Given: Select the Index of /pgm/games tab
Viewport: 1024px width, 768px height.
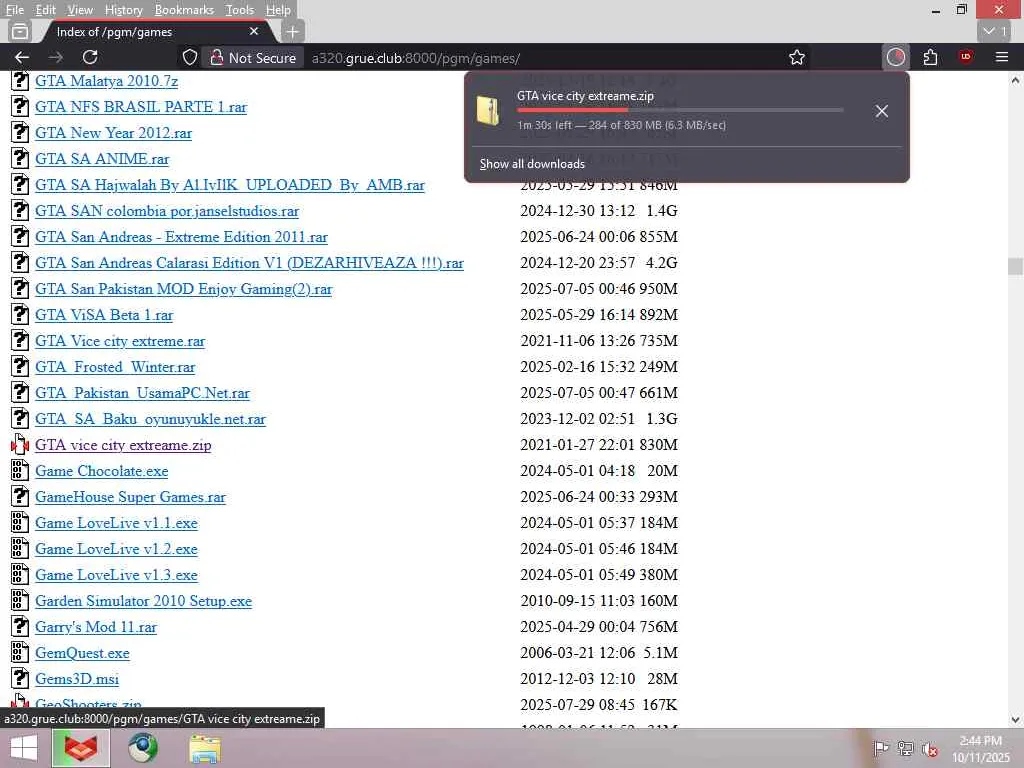Looking at the screenshot, I should pos(157,31).
